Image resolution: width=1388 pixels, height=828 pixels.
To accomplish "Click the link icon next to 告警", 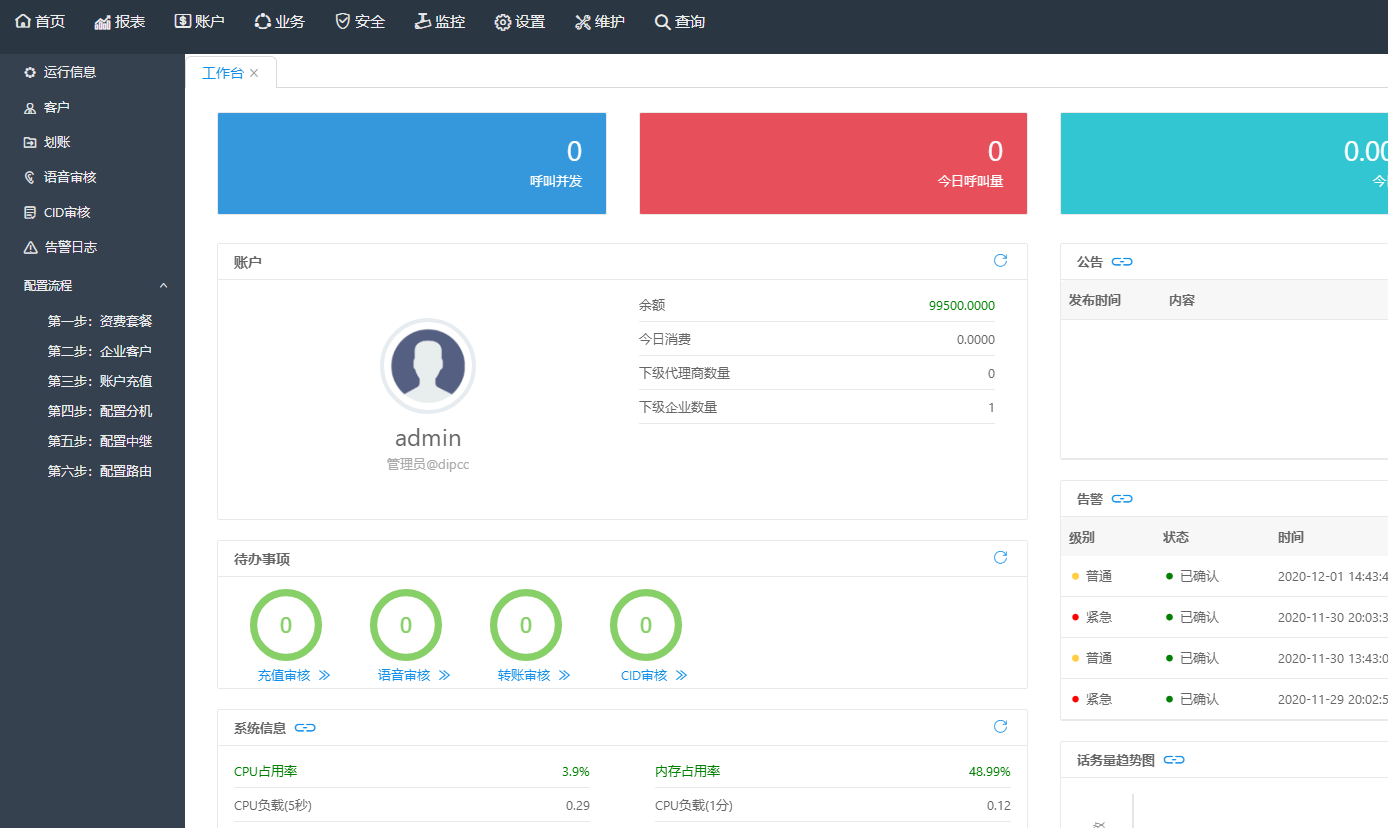I will [x=1122, y=499].
